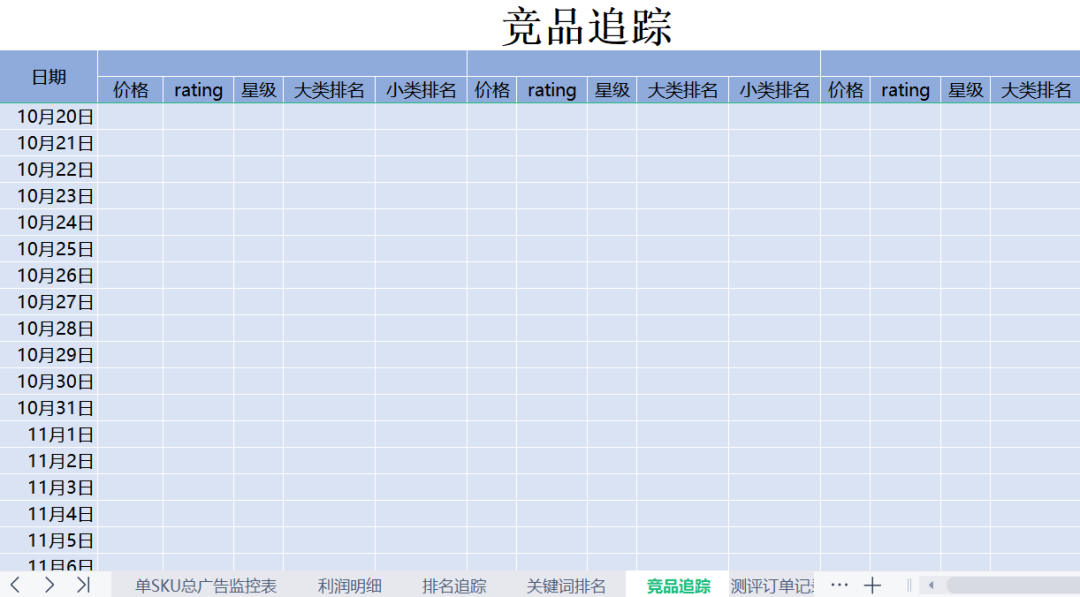Click the left scroll arrow of the scrollbar

(x=931, y=585)
